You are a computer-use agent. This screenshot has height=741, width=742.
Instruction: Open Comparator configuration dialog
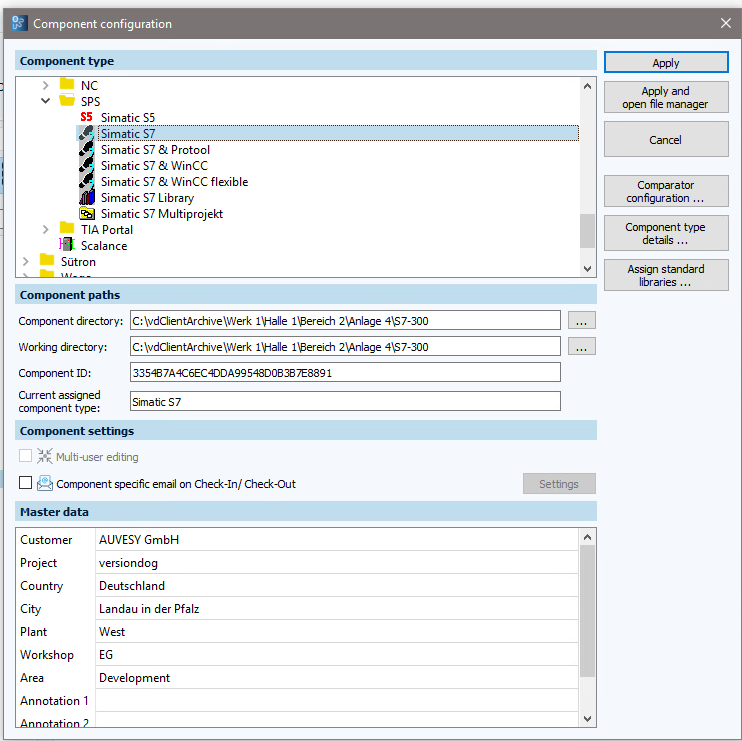coord(665,192)
